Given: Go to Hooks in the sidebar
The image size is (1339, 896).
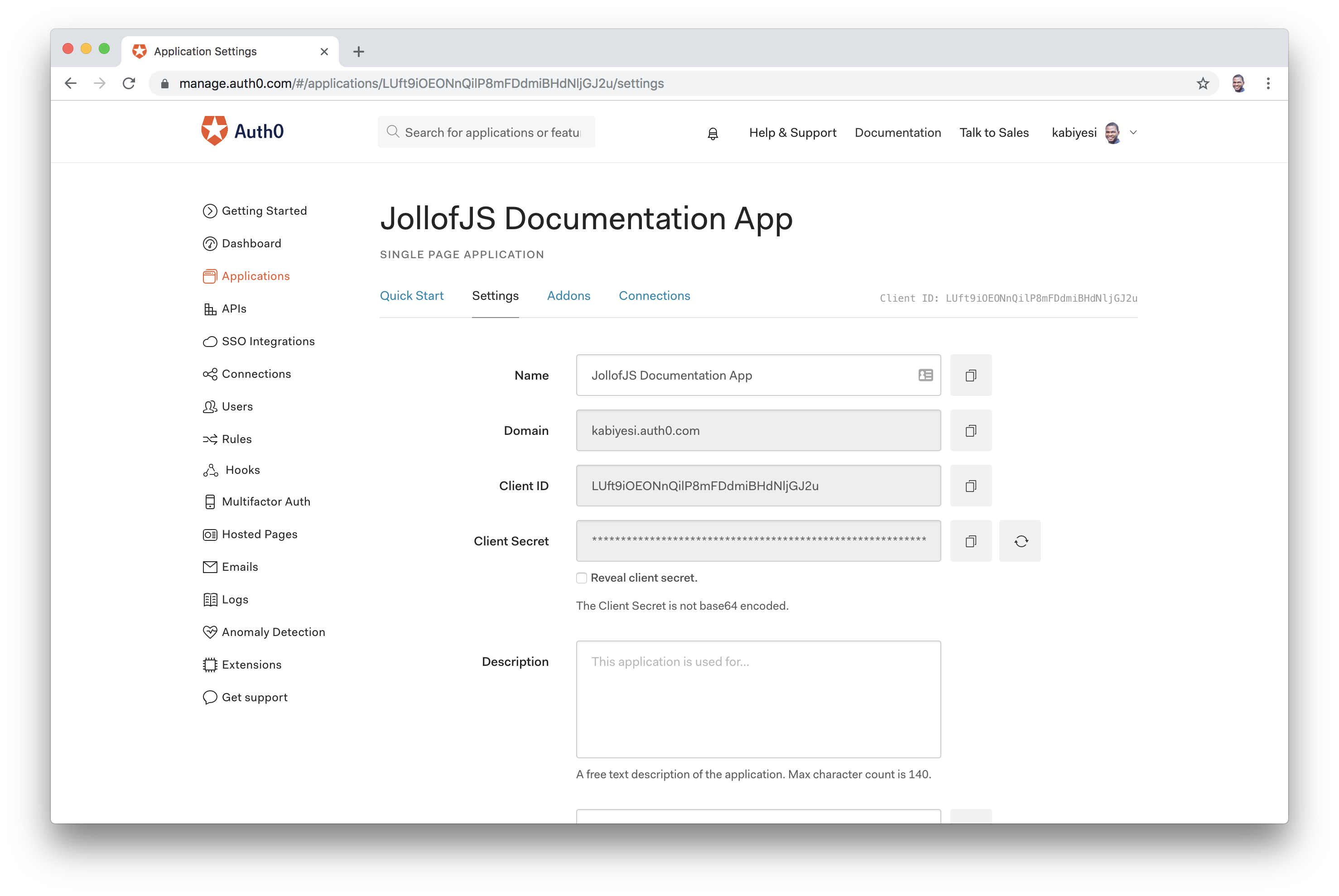Looking at the screenshot, I should (242, 470).
